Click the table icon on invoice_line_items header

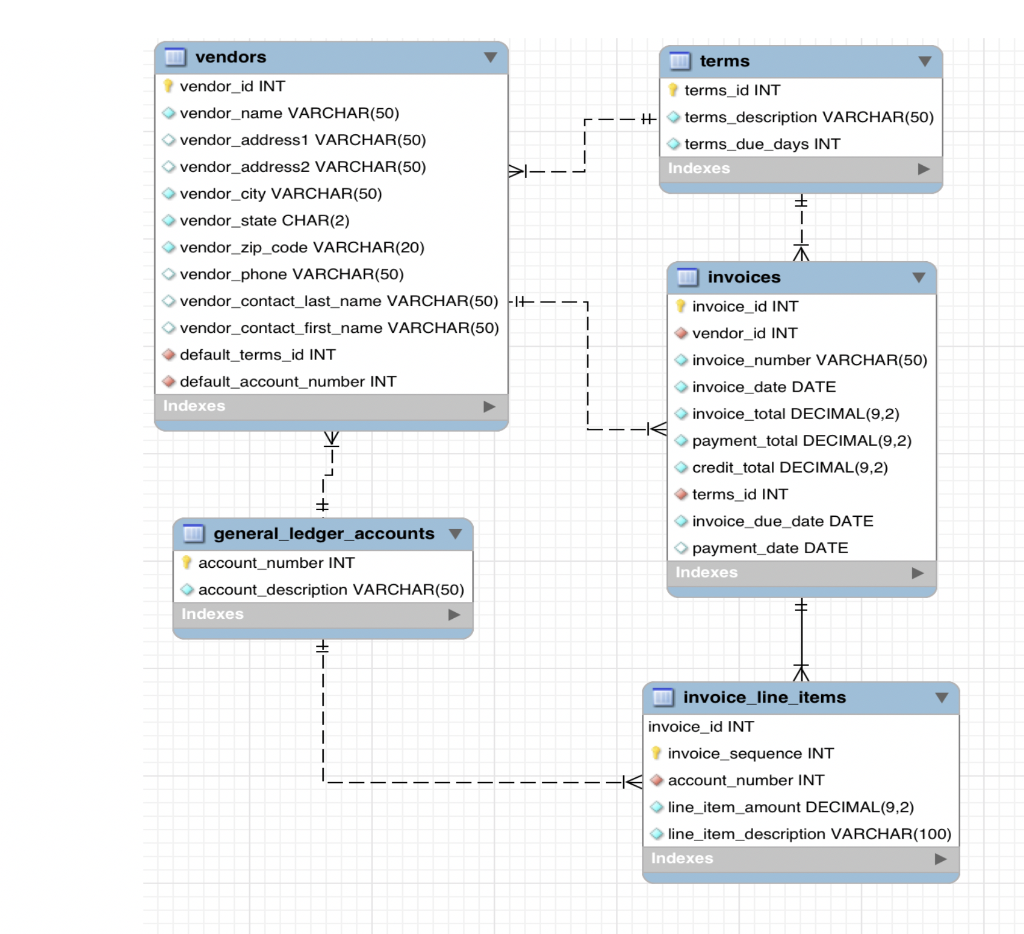click(664, 697)
